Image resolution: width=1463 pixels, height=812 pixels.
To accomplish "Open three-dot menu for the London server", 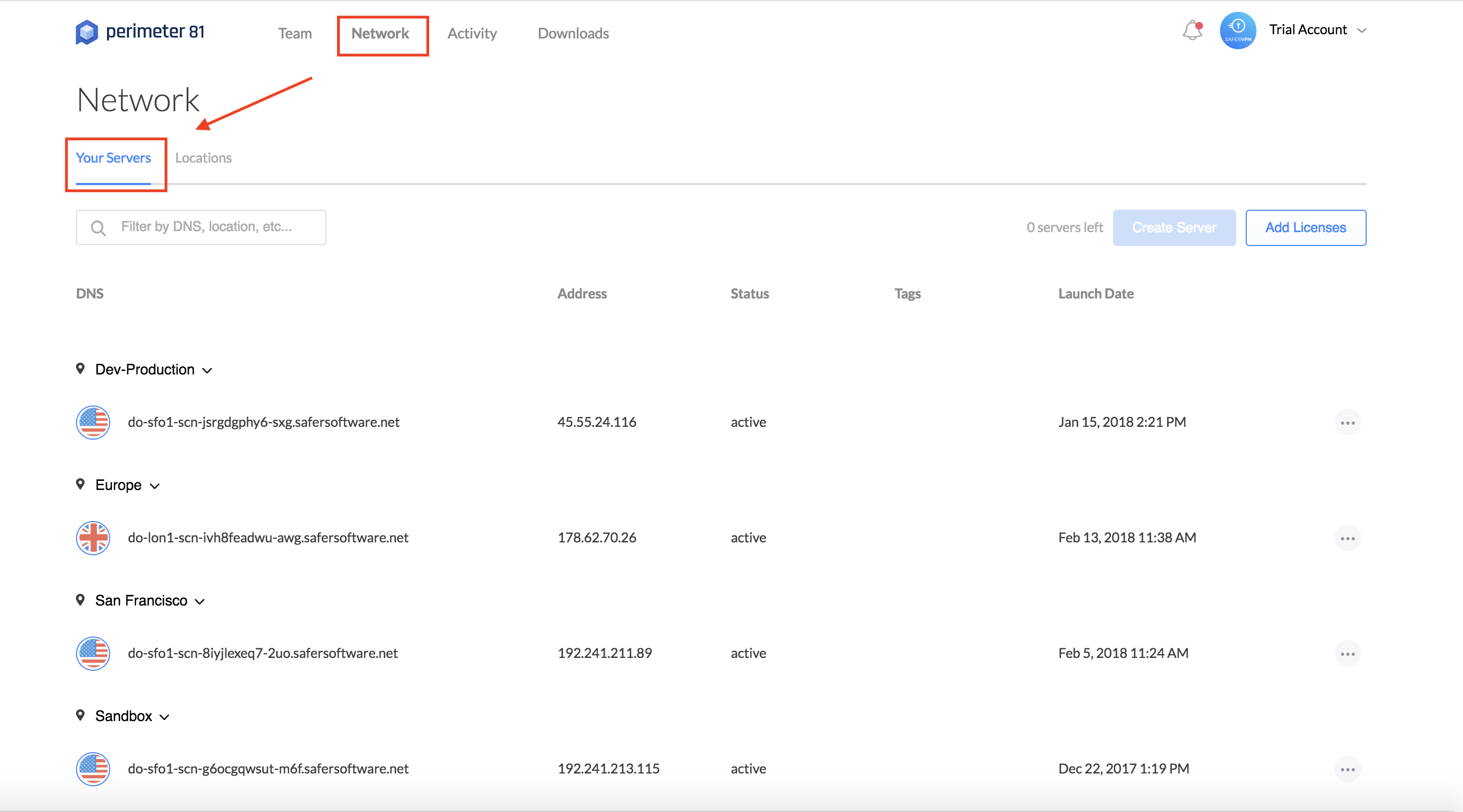I will (1347, 538).
